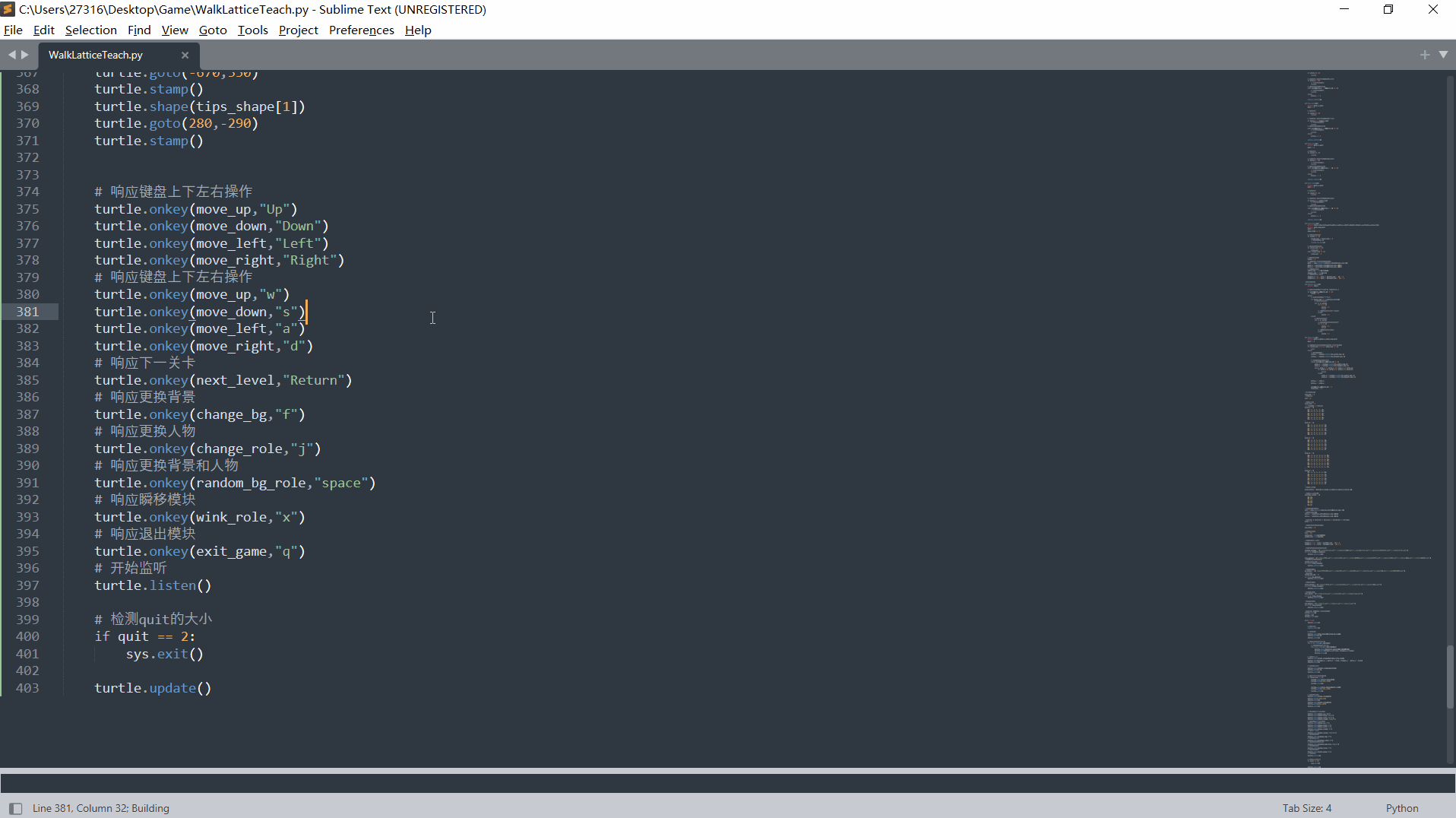
Task: Click line number 381 in gutter
Action: pos(27,312)
